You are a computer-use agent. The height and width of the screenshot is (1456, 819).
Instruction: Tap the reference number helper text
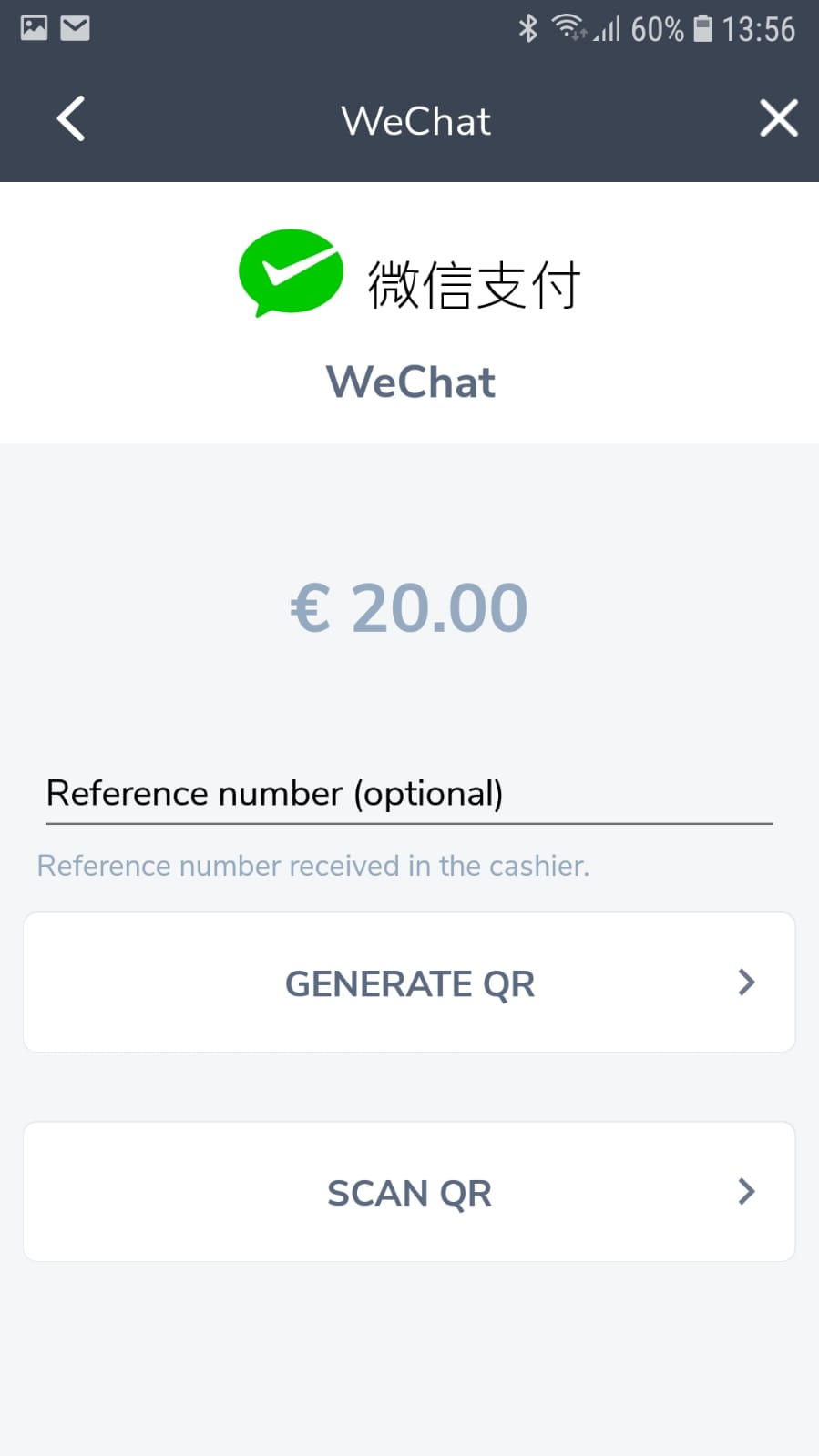click(312, 866)
